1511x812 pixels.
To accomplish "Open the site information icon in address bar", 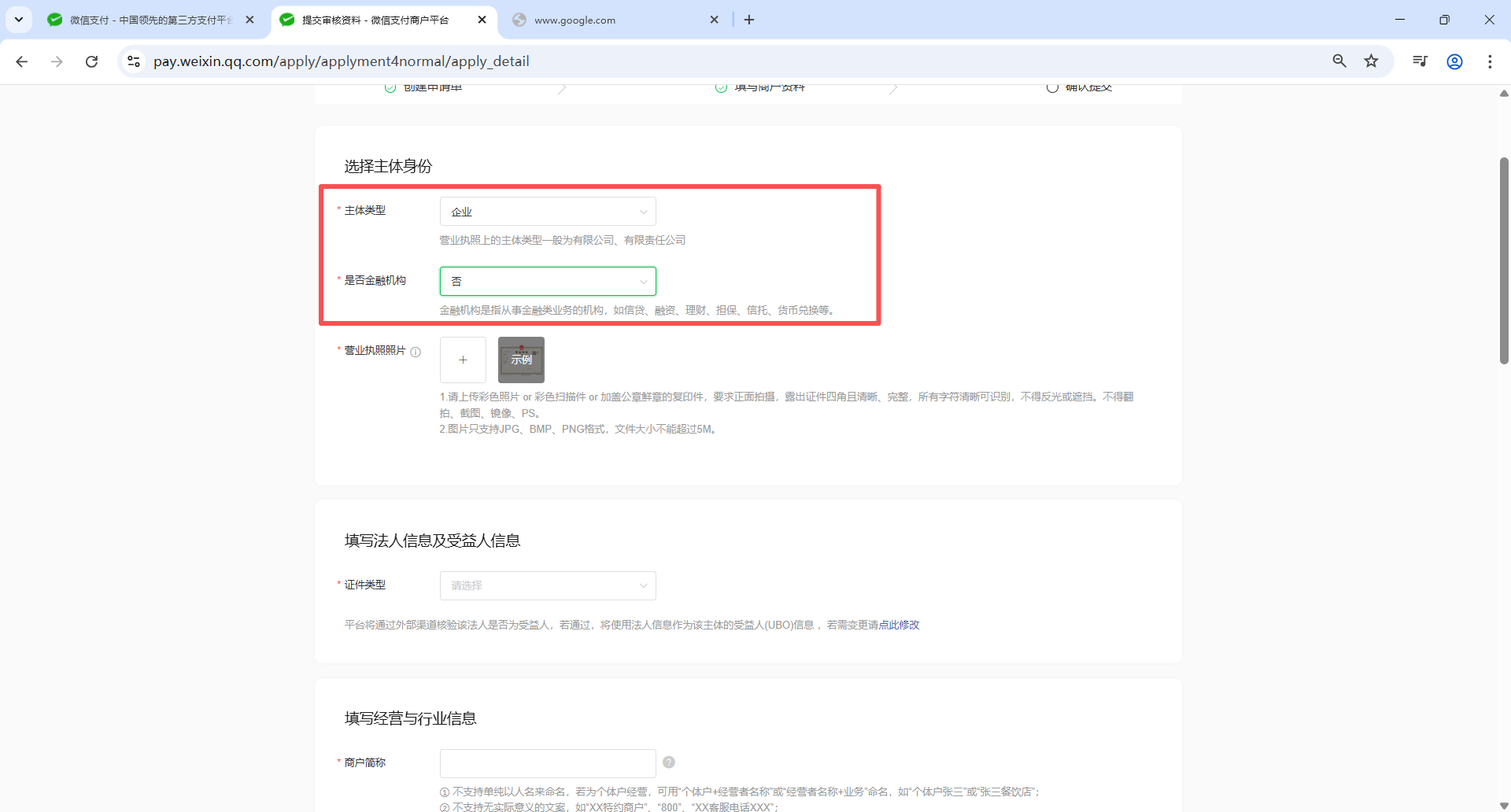I will tap(134, 61).
